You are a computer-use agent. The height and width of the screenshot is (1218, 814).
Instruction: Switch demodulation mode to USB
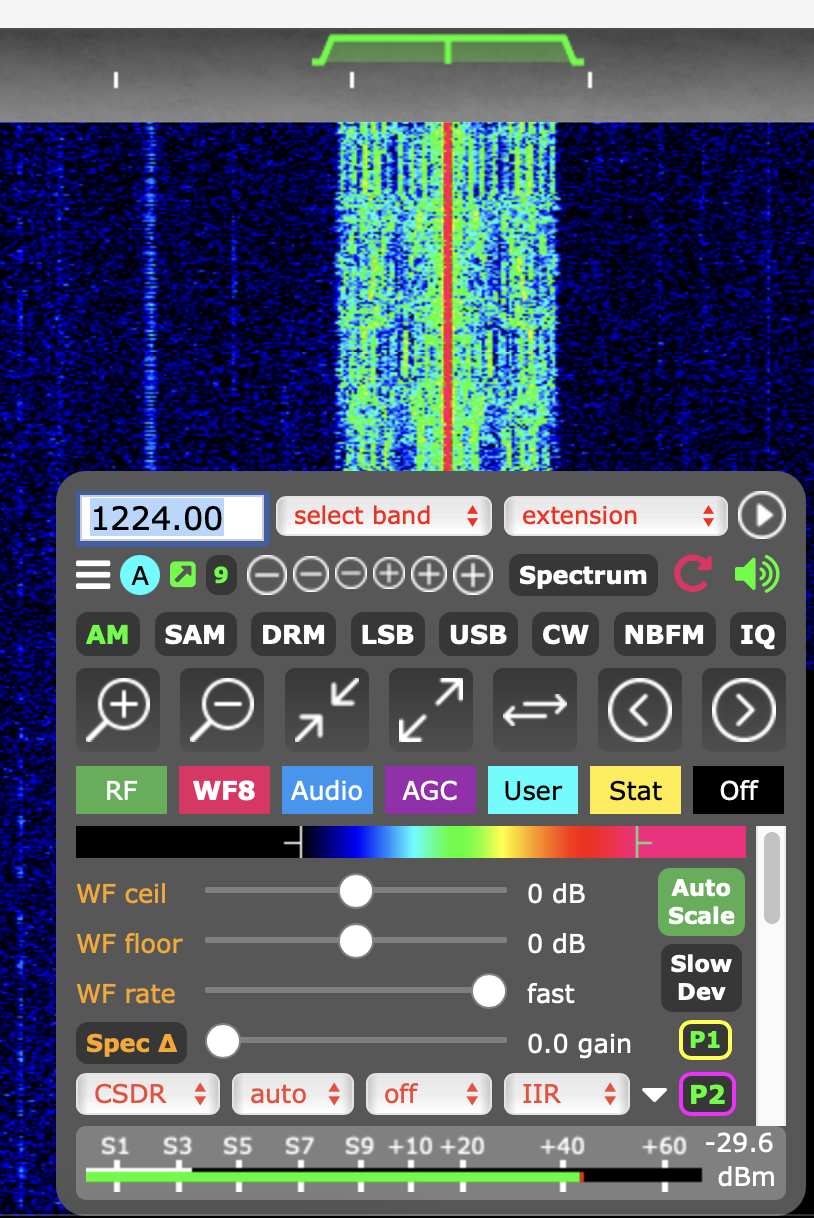pyautogui.click(x=478, y=635)
